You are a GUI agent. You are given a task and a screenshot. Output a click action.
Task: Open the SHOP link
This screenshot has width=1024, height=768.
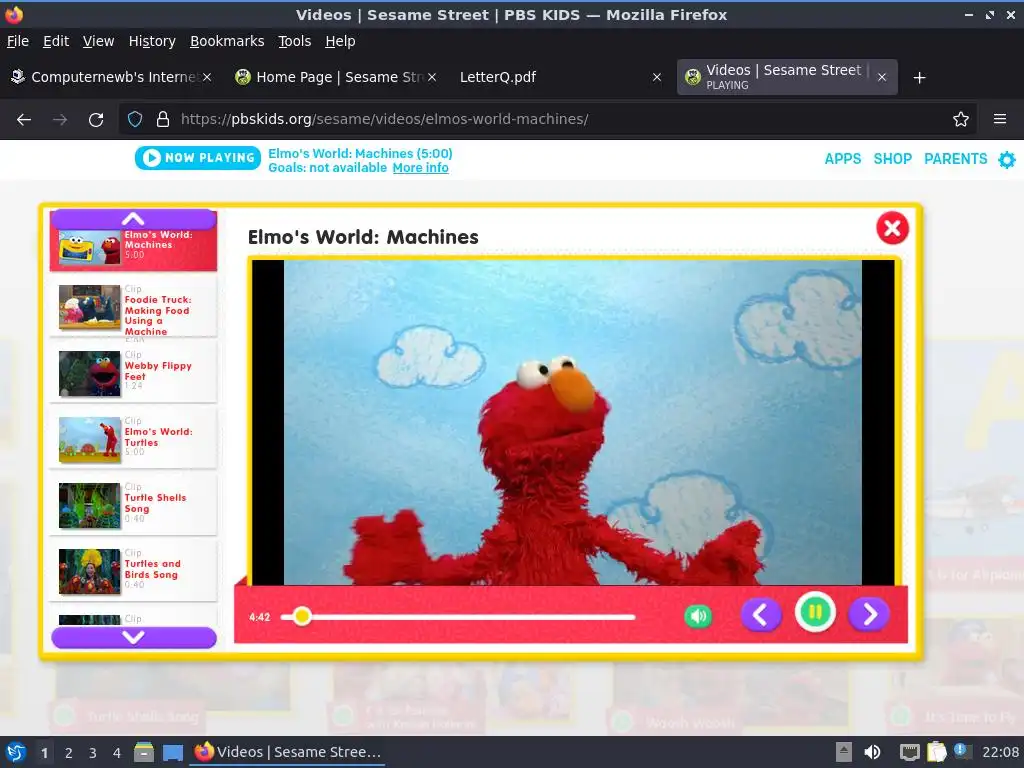tap(893, 159)
